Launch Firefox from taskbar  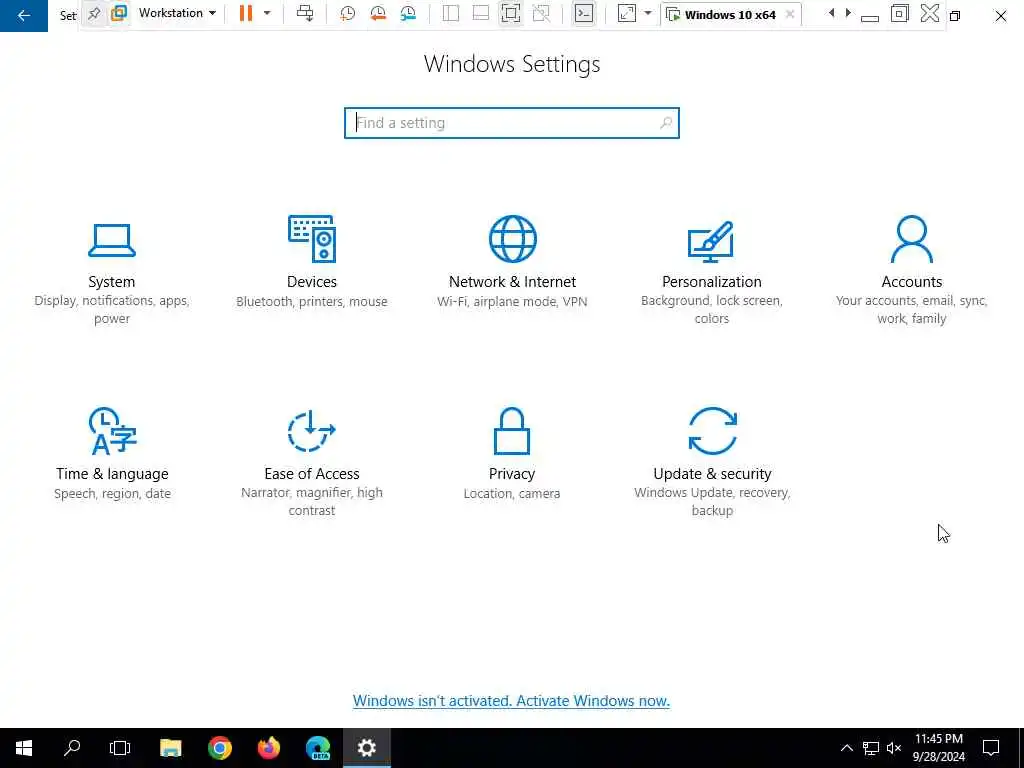point(268,748)
